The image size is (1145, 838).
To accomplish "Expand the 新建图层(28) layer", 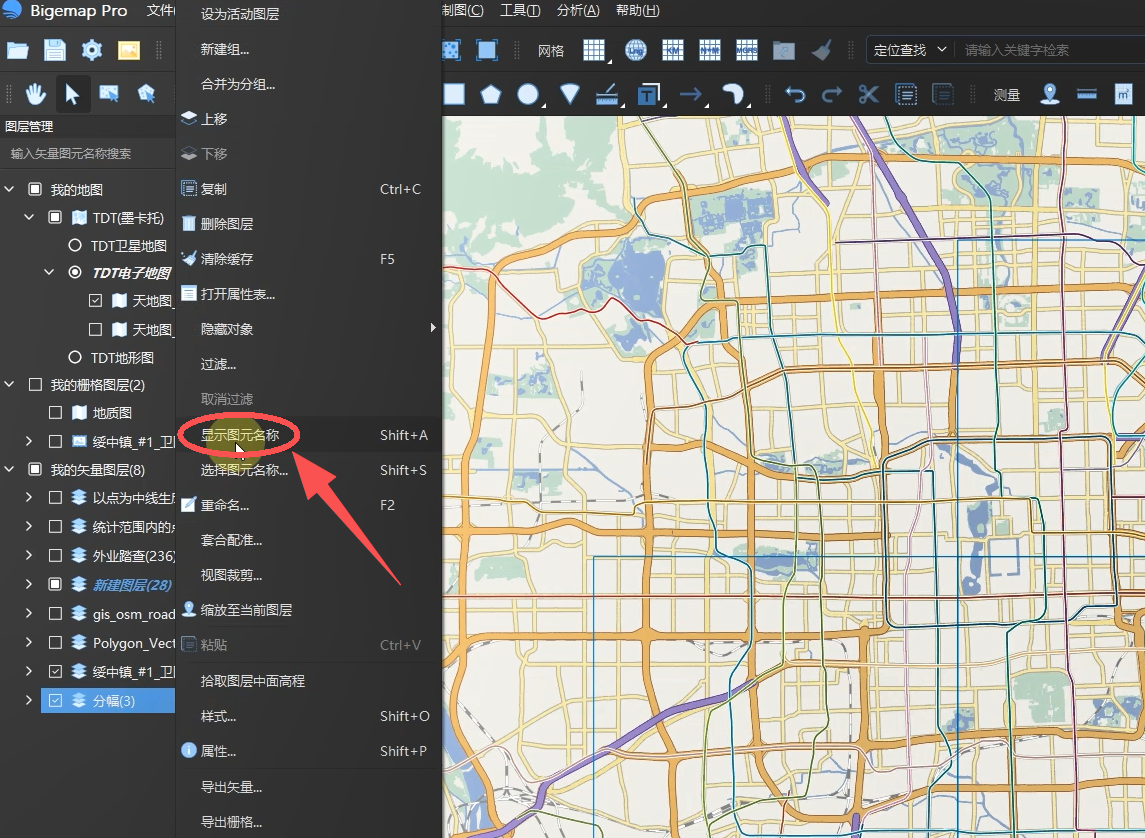I will click(x=28, y=585).
